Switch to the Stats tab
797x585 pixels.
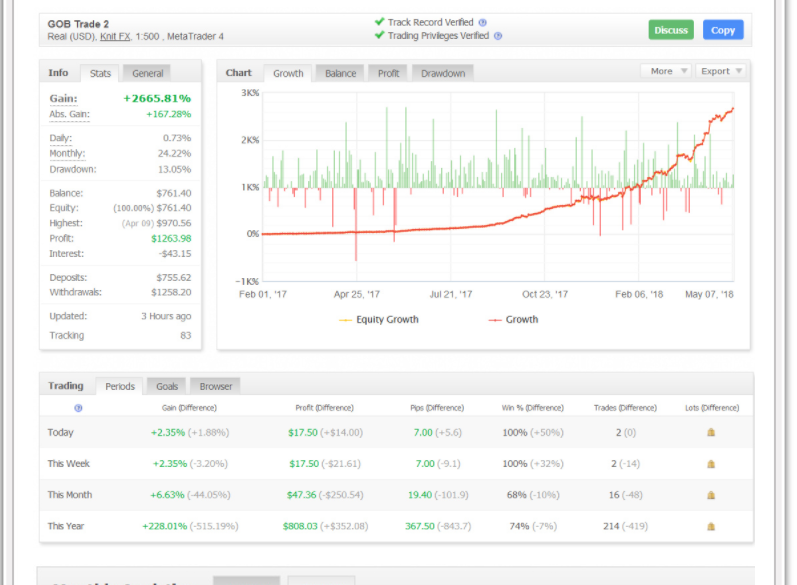pos(100,73)
